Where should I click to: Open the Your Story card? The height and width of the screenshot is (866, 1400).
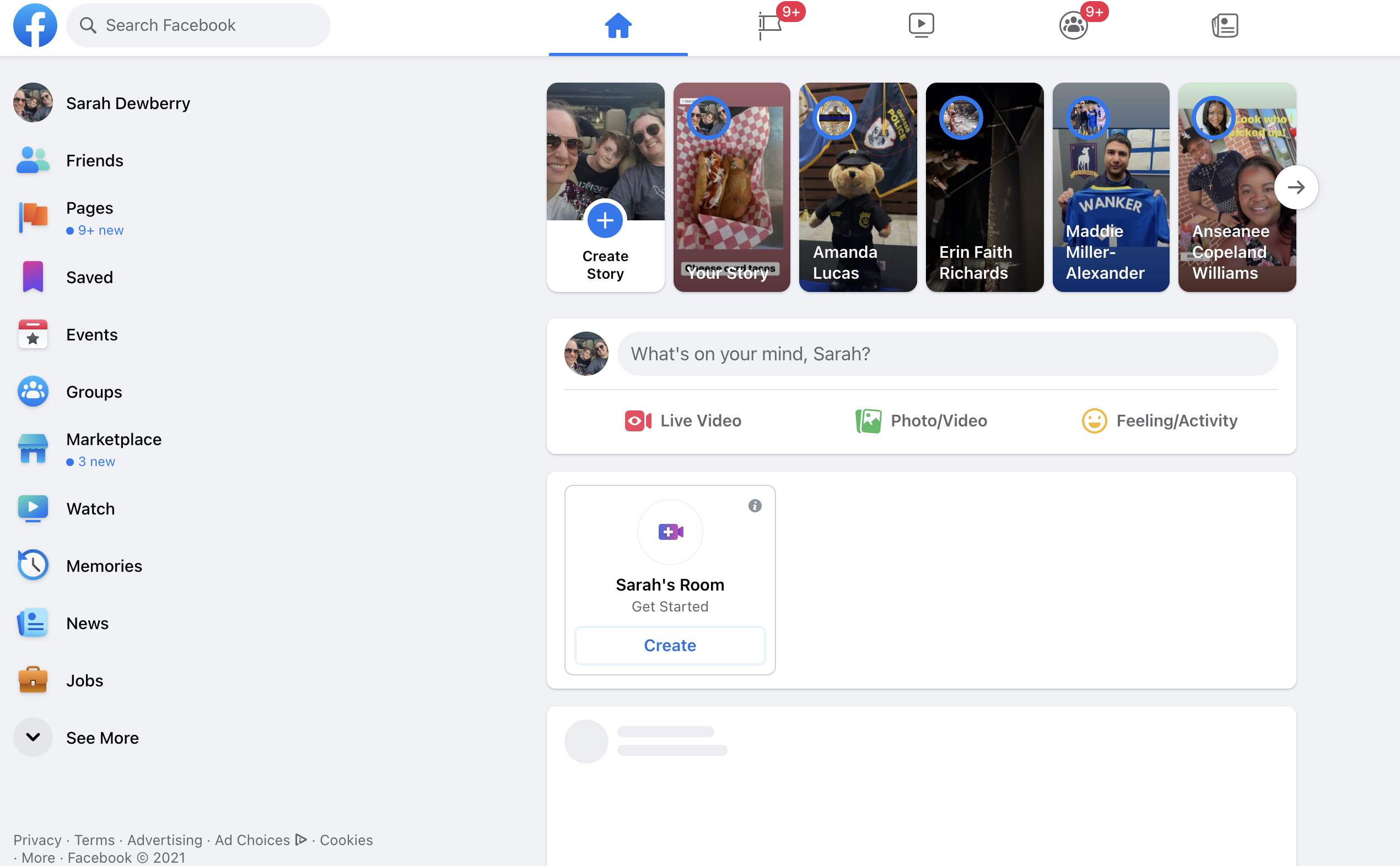731,187
